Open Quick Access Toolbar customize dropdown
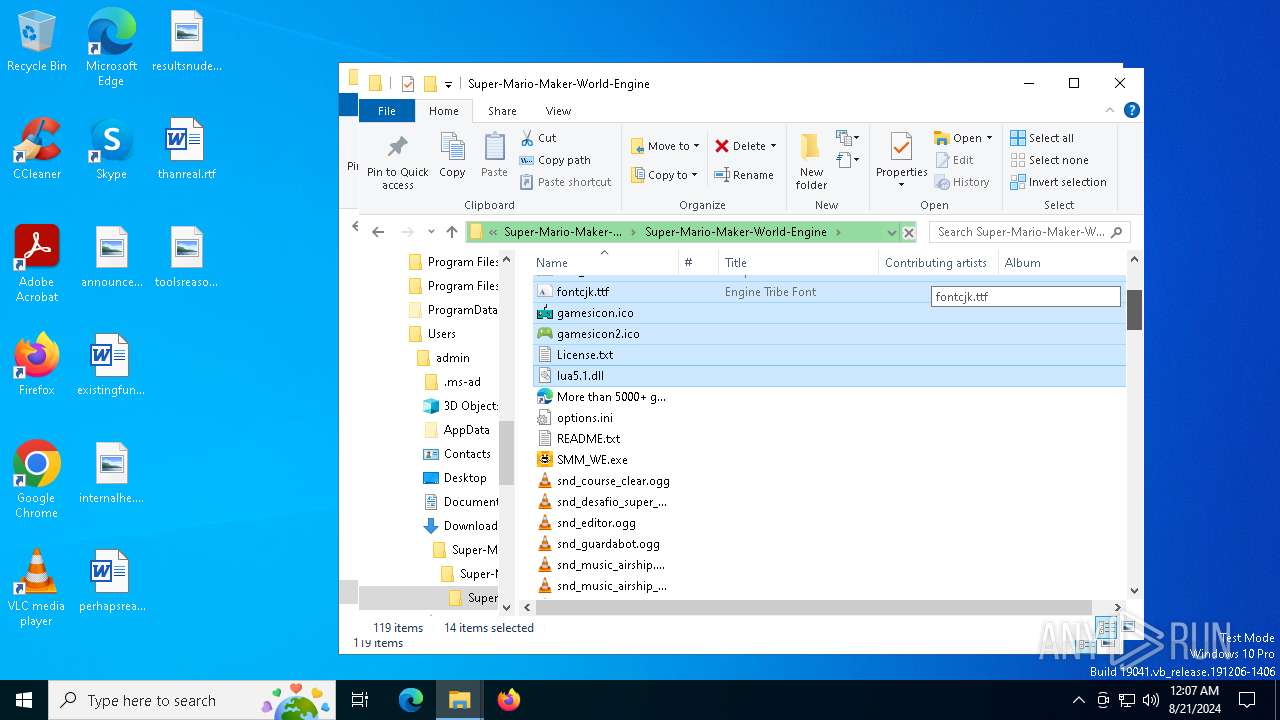 [x=448, y=84]
